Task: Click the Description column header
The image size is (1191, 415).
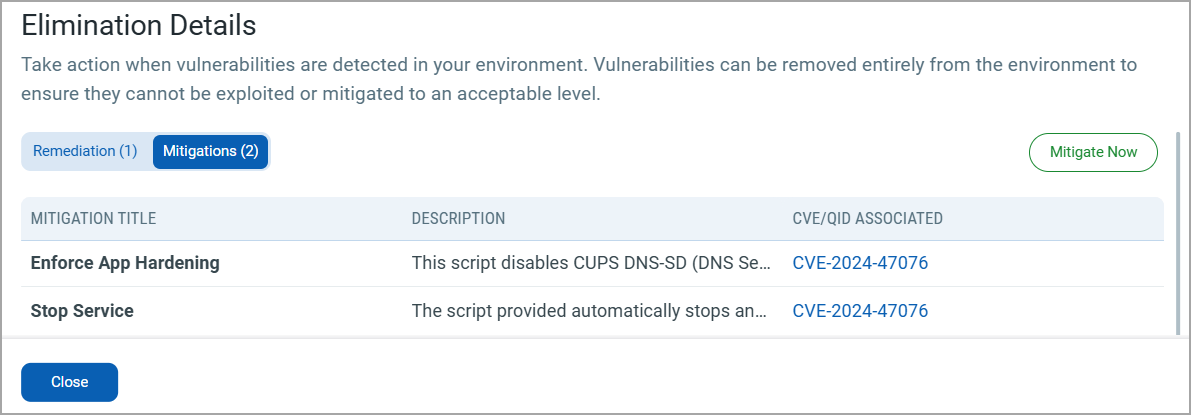Action: 458,218
